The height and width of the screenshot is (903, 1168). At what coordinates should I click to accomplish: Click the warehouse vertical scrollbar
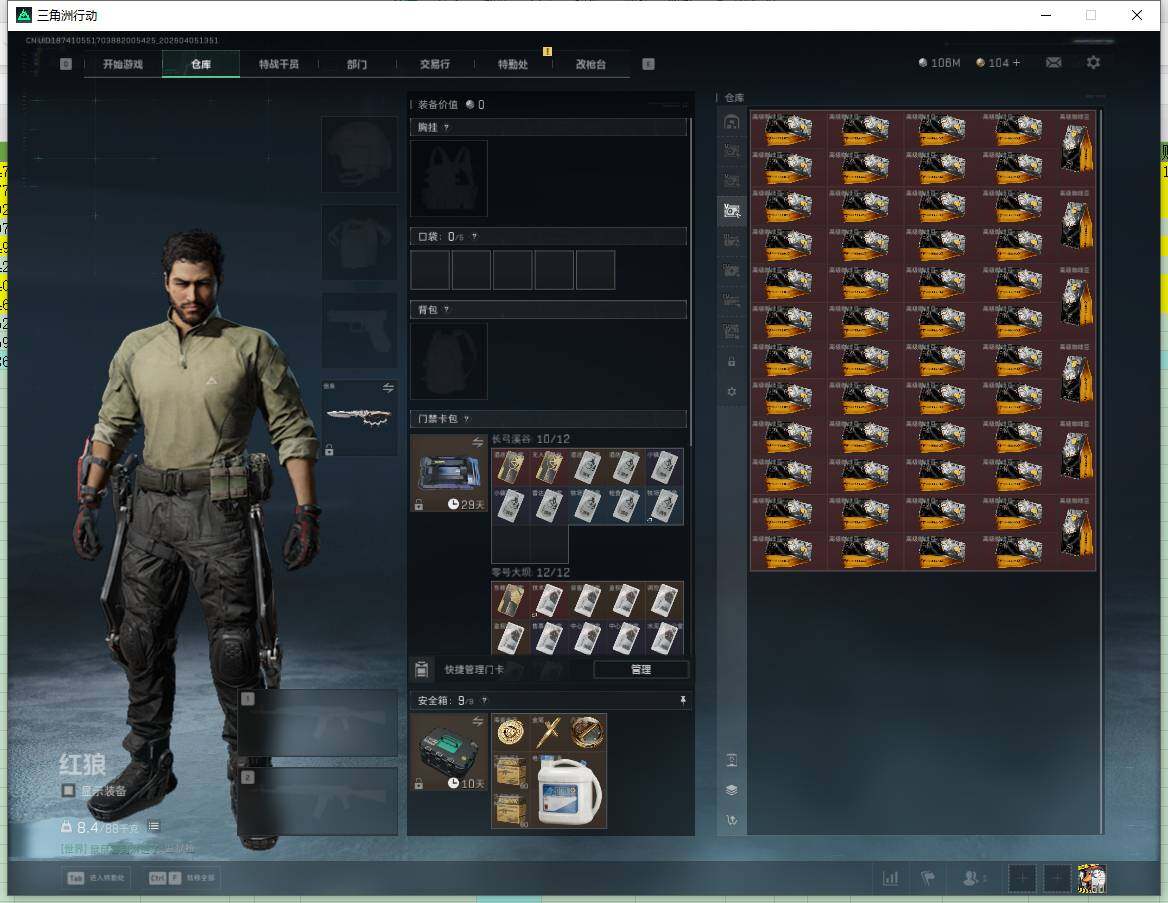pos(1101,471)
